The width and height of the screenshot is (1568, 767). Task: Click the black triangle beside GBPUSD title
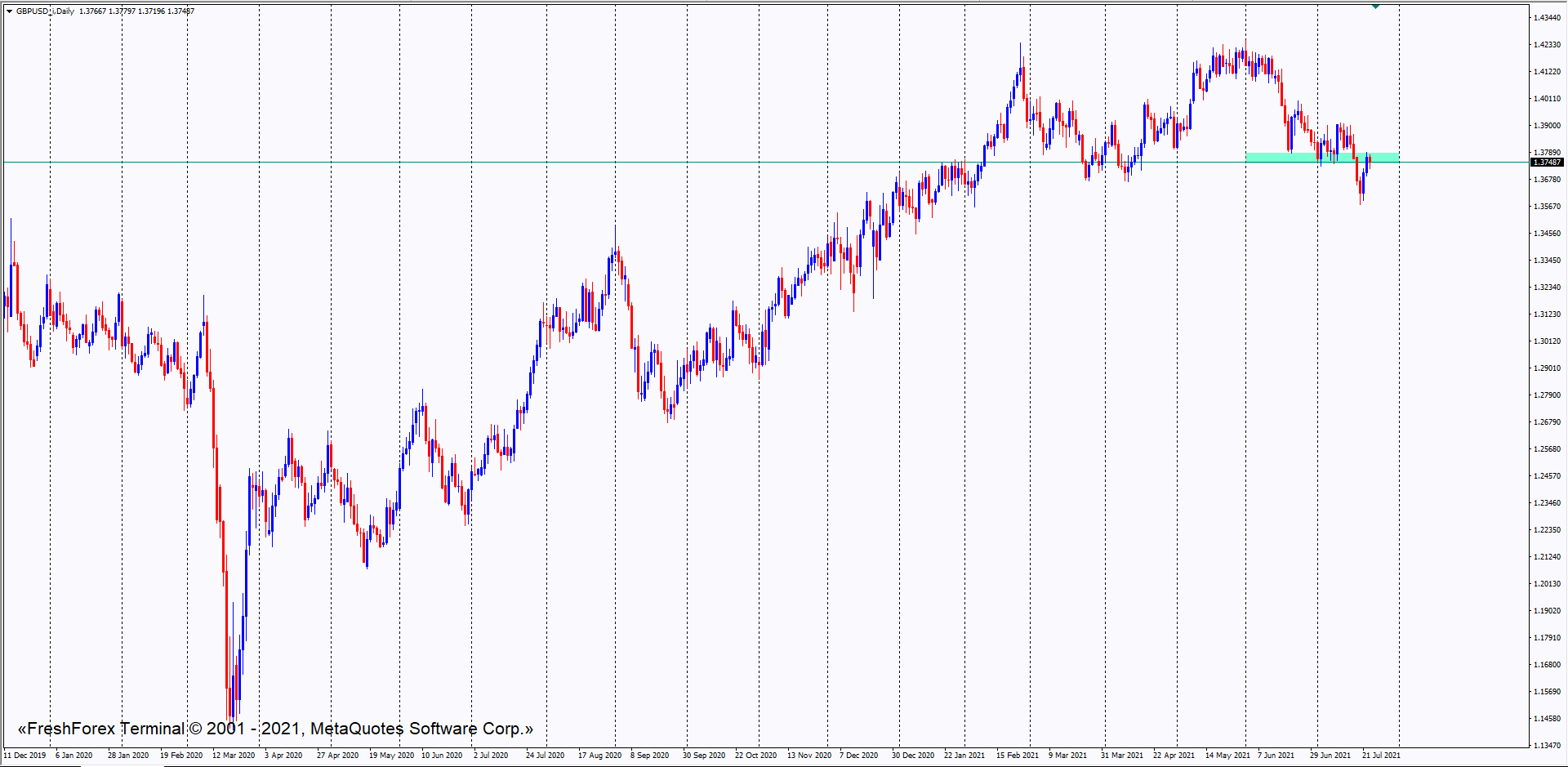coord(9,11)
